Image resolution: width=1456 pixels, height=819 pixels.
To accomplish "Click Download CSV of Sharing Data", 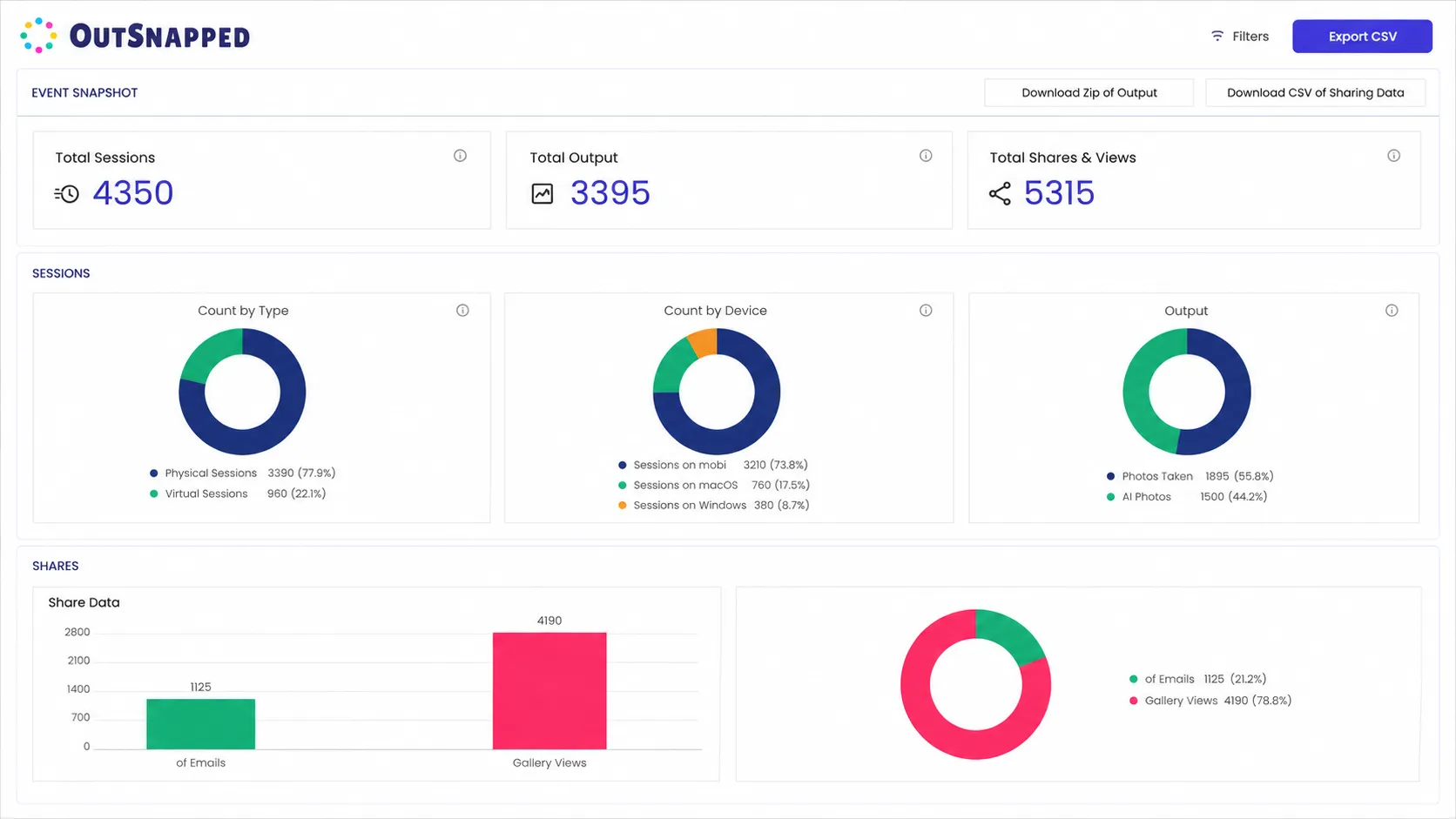I will [1315, 92].
